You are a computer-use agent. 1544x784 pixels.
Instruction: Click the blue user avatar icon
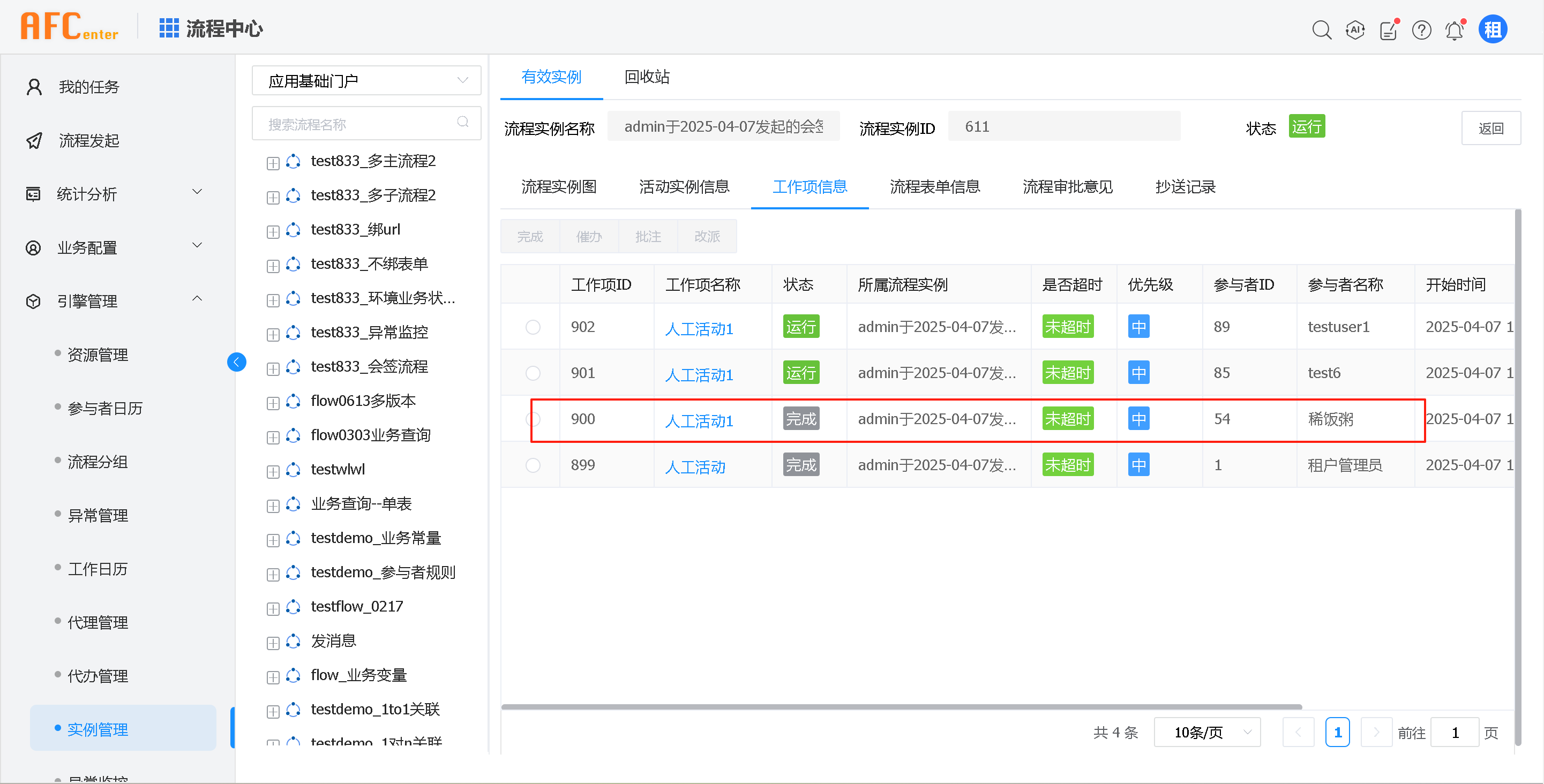point(1493,29)
